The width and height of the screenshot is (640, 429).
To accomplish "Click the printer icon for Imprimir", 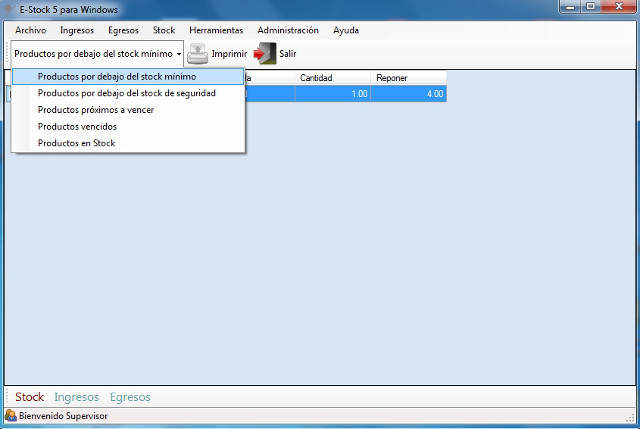I will 198,53.
